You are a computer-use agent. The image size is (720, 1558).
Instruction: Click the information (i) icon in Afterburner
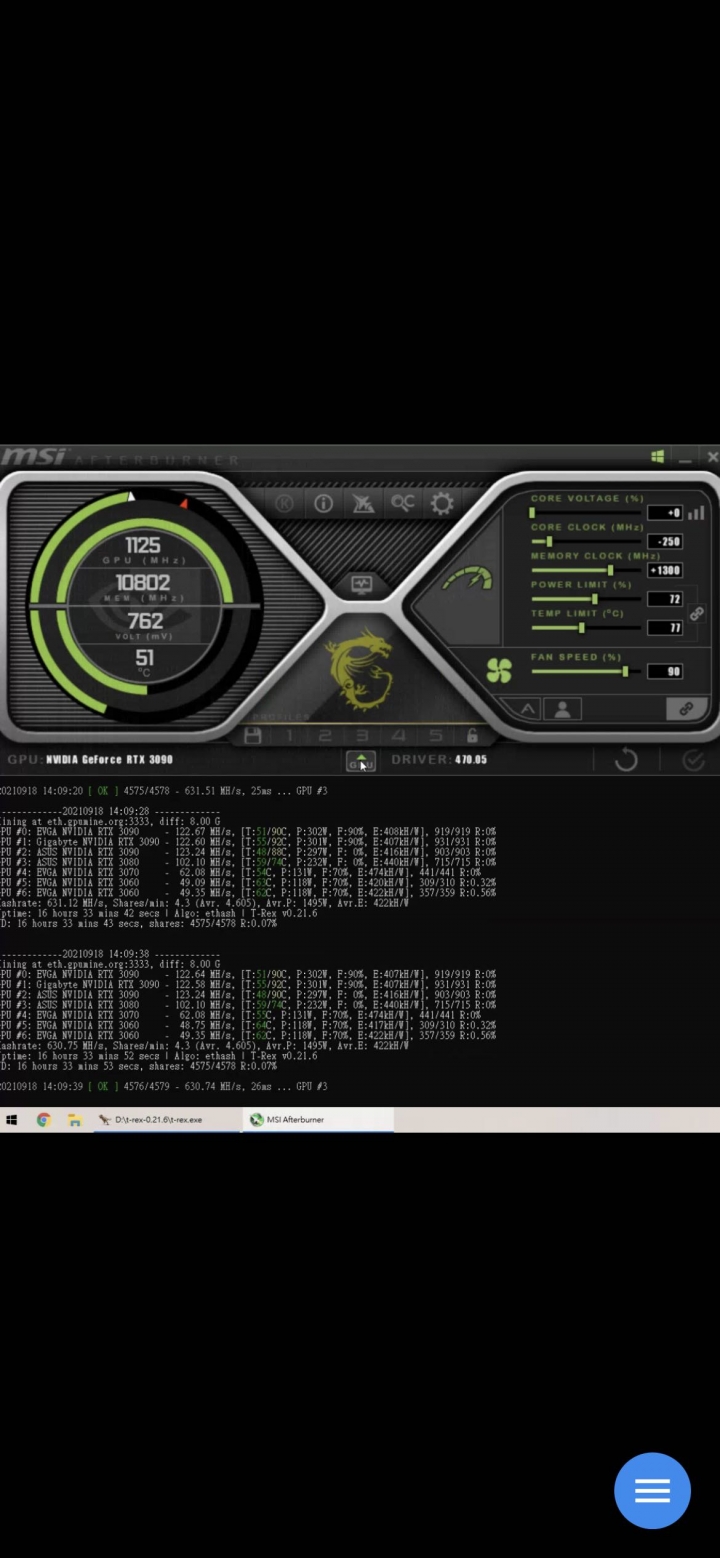point(323,504)
